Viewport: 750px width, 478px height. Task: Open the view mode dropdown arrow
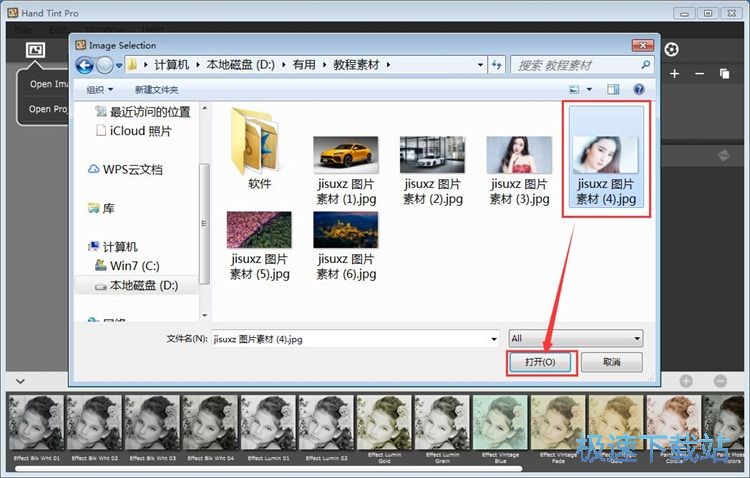tap(589, 89)
